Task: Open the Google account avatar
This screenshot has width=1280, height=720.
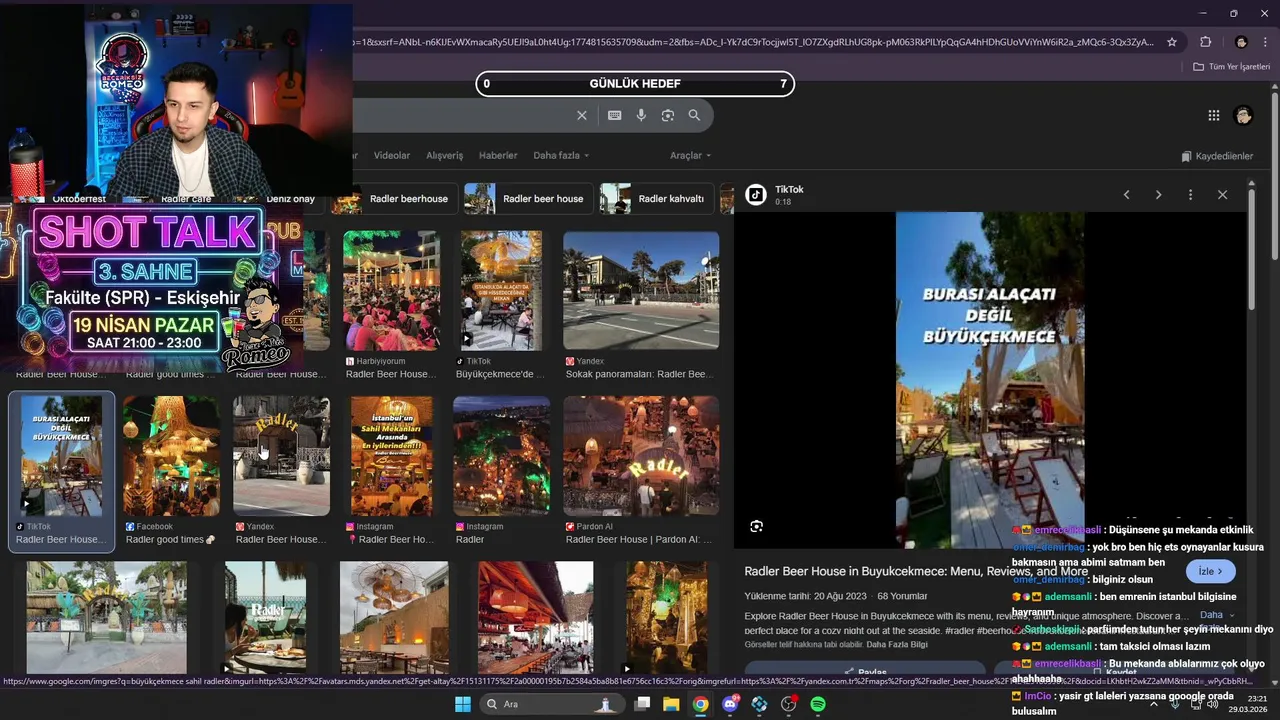Action: click(x=1243, y=115)
